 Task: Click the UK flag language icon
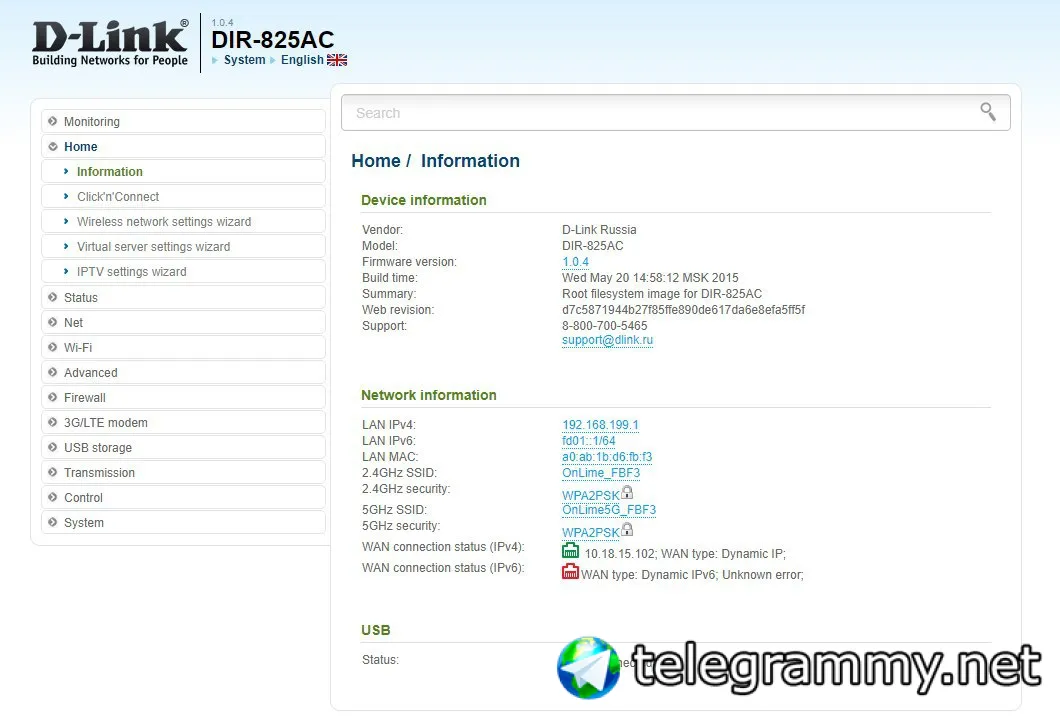[x=337, y=60]
